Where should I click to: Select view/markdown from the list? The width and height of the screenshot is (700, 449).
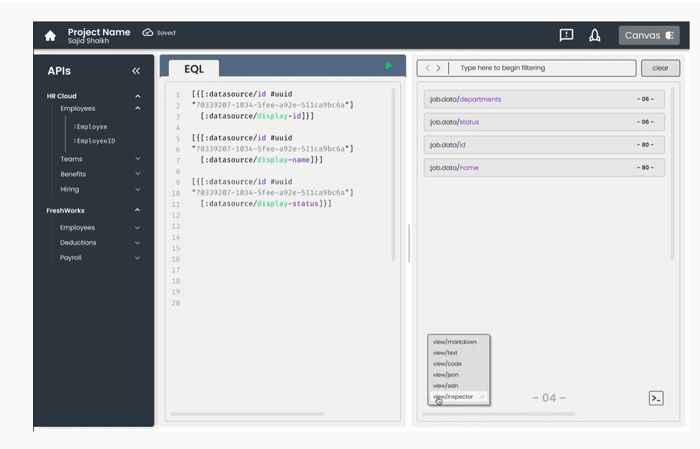[454, 342]
